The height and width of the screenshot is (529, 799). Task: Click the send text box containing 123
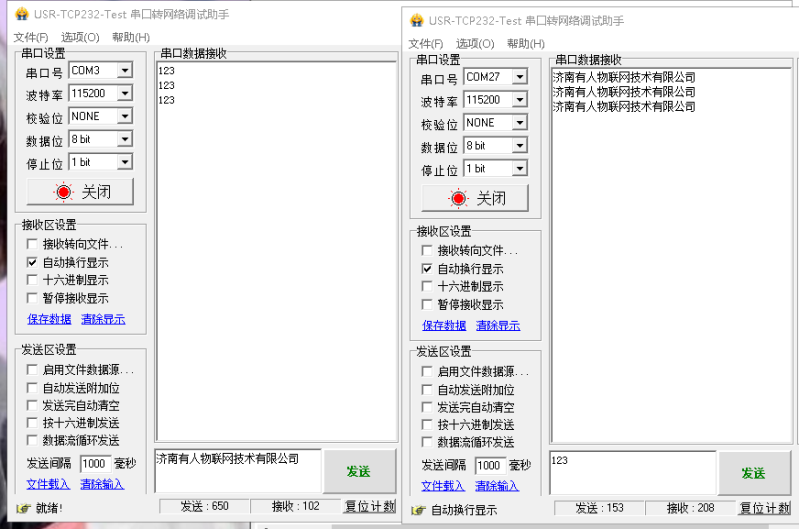tap(632, 471)
